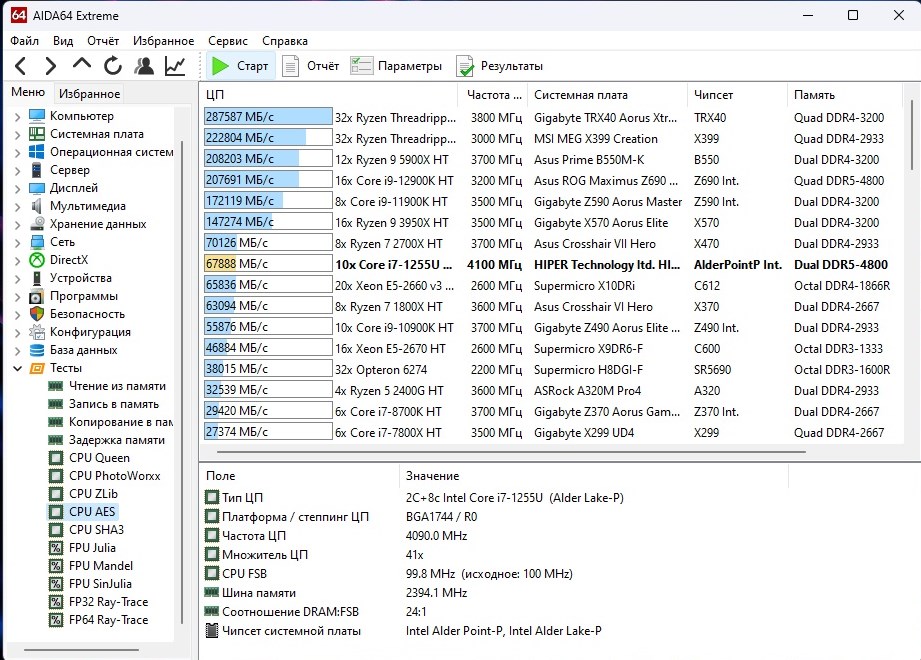
Task: Click the forward navigation arrow icon
Action: pyautogui.click(x=51, y=67)
